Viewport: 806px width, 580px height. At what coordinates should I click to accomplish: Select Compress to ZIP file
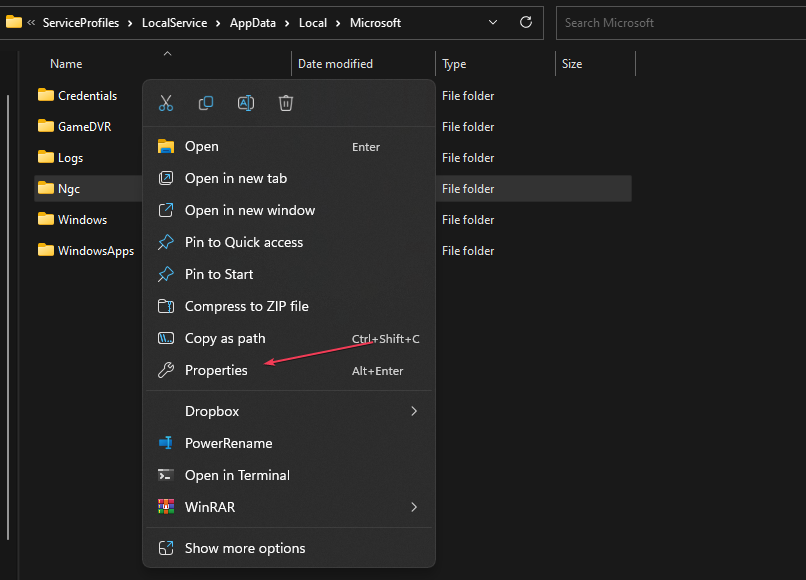click(246, 306)
